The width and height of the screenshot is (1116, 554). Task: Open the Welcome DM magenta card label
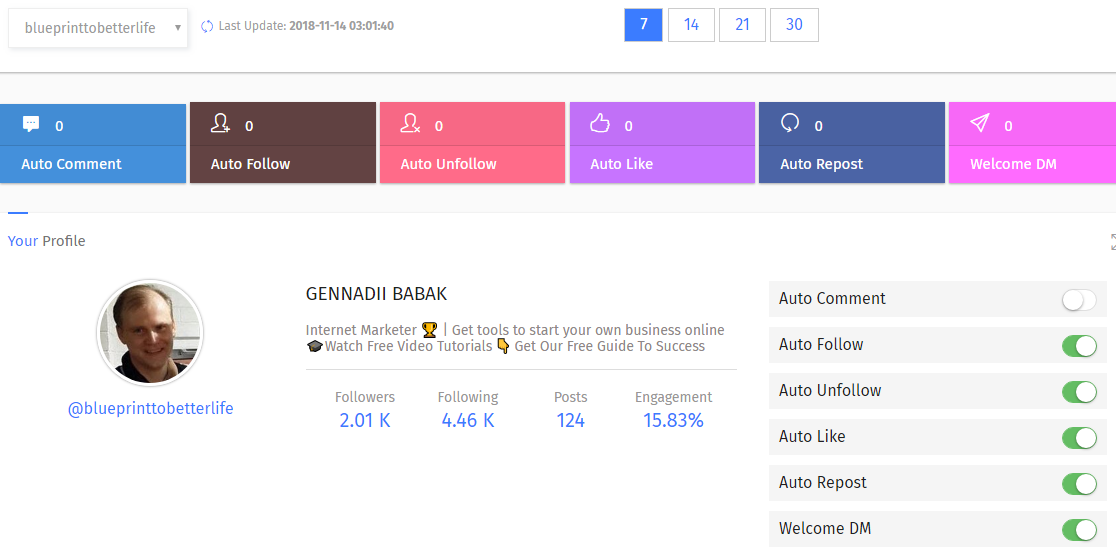pyautogui.click(x=1014, y=164)
